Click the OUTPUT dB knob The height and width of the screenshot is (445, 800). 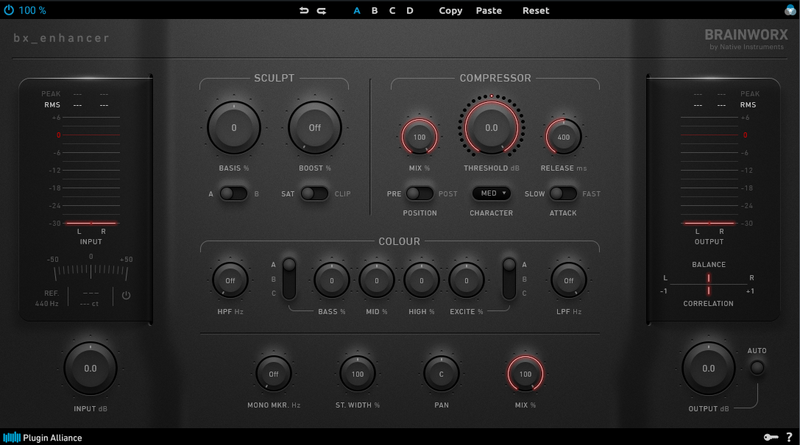(709, 368)
